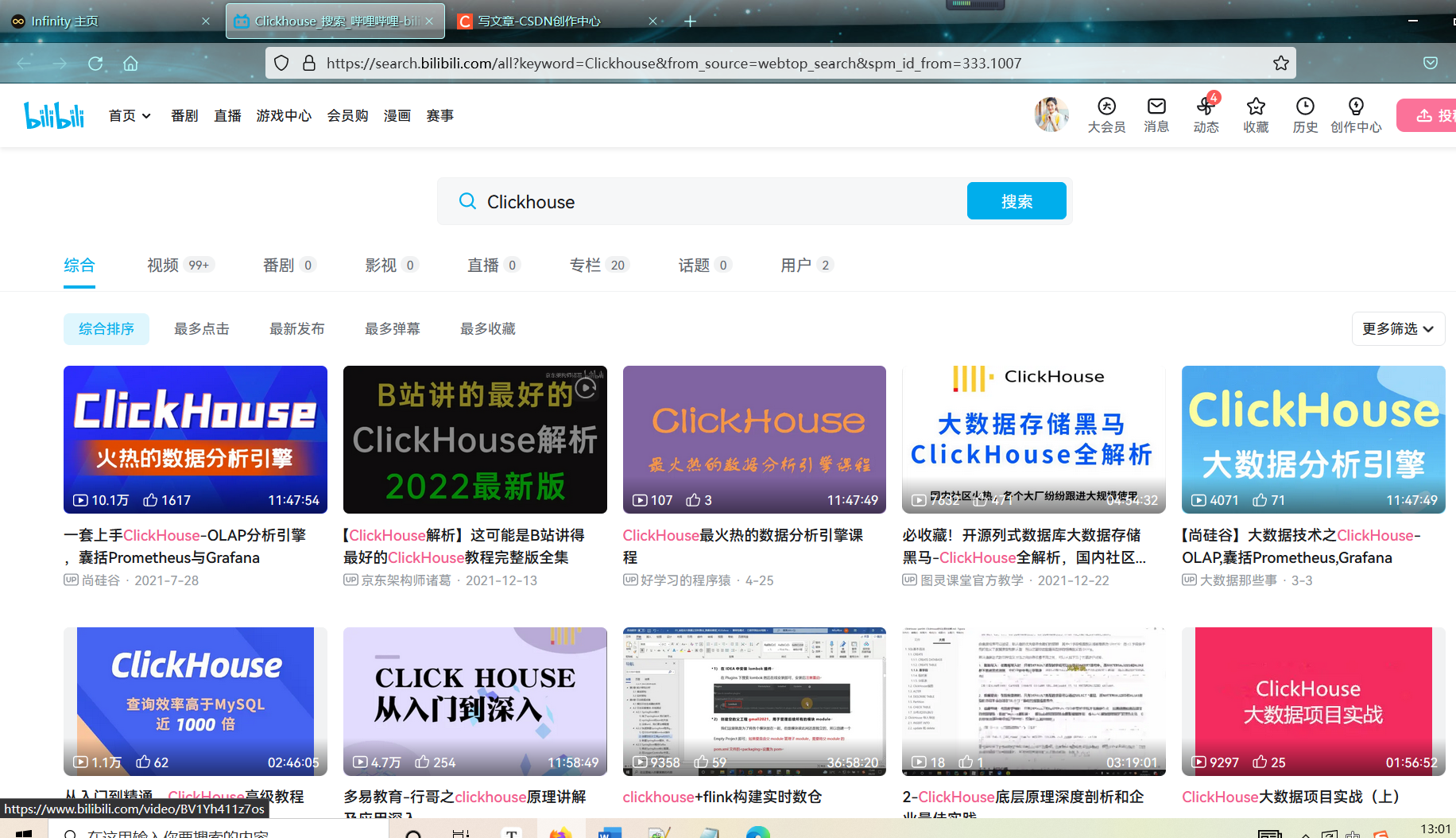Click the bilibili logo

click(54, 115)
